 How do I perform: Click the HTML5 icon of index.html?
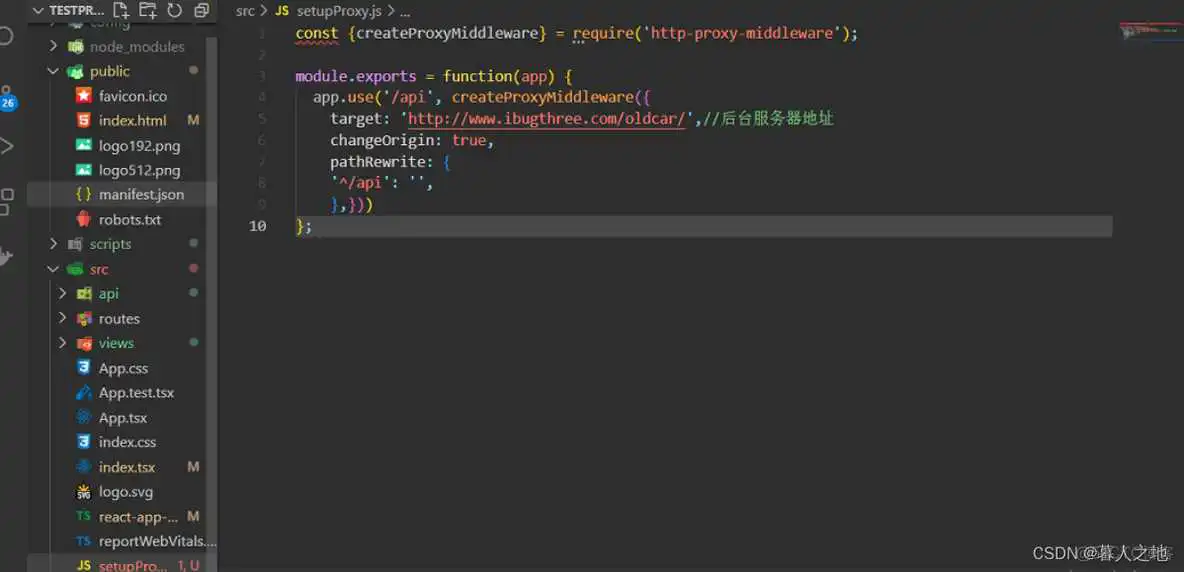click(x=84, y=120)
